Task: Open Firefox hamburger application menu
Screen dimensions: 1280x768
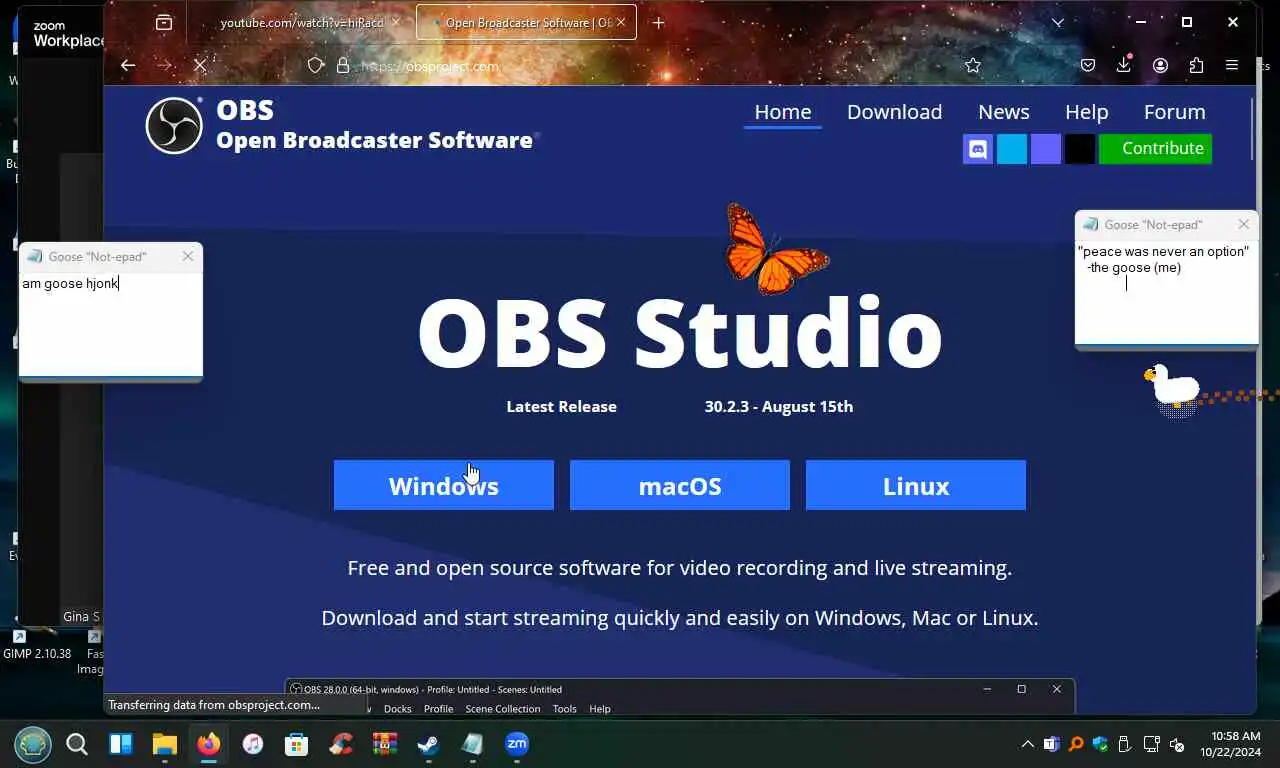Action: (x=1232, y=65)
